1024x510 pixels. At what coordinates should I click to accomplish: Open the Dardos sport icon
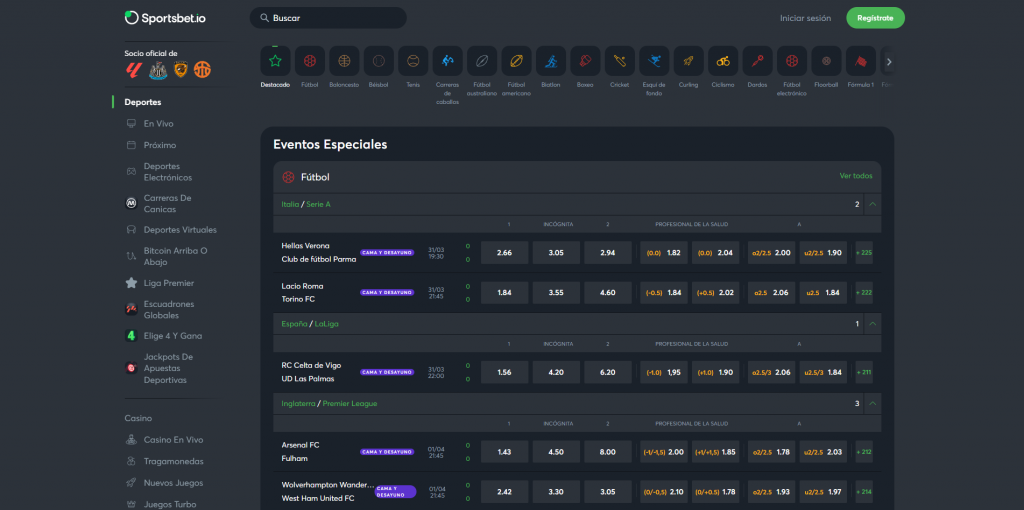pyautogui.click(x=758, y=61)
